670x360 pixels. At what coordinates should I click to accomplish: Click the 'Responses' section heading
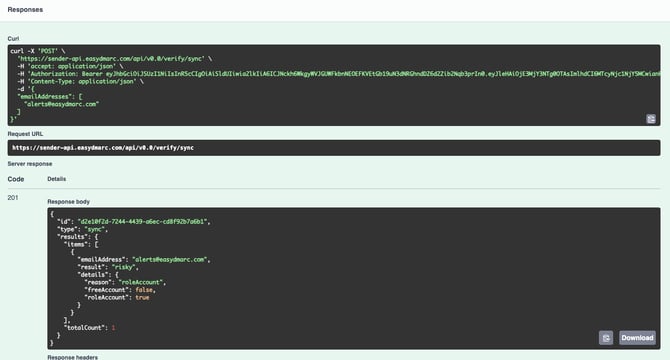tap(25, 9)
